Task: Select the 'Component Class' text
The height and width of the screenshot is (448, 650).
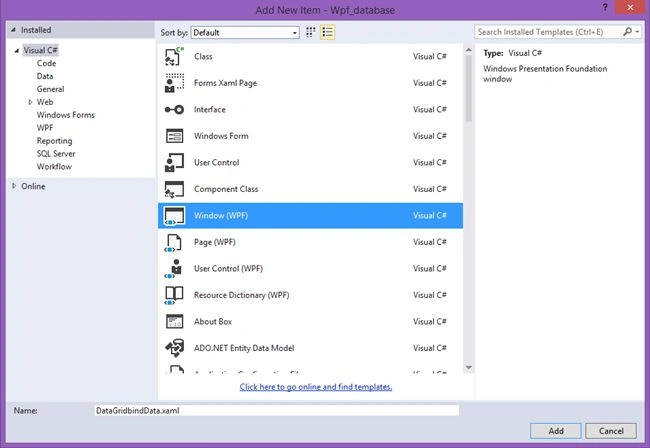Action: [x=226, y=189]
